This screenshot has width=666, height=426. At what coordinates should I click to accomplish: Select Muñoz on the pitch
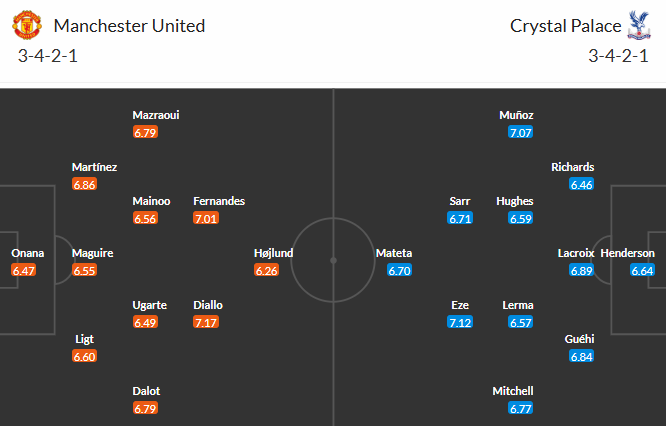516,115
